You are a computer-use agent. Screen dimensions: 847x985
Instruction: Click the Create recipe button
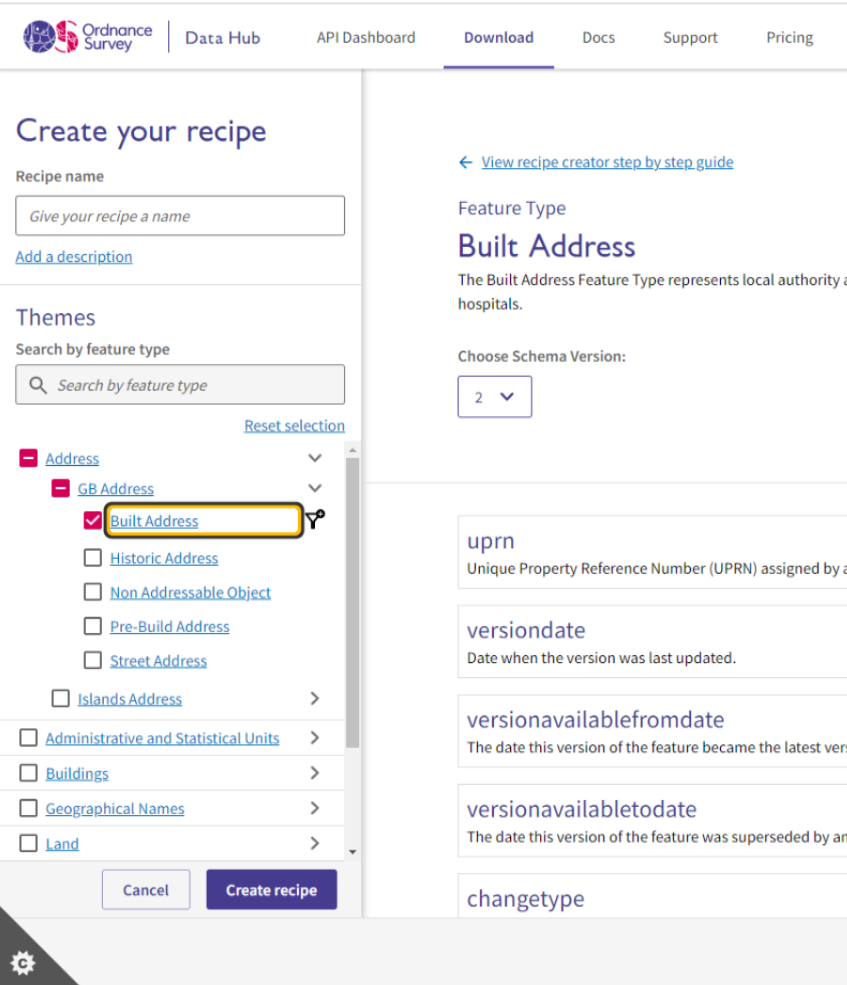271,889
